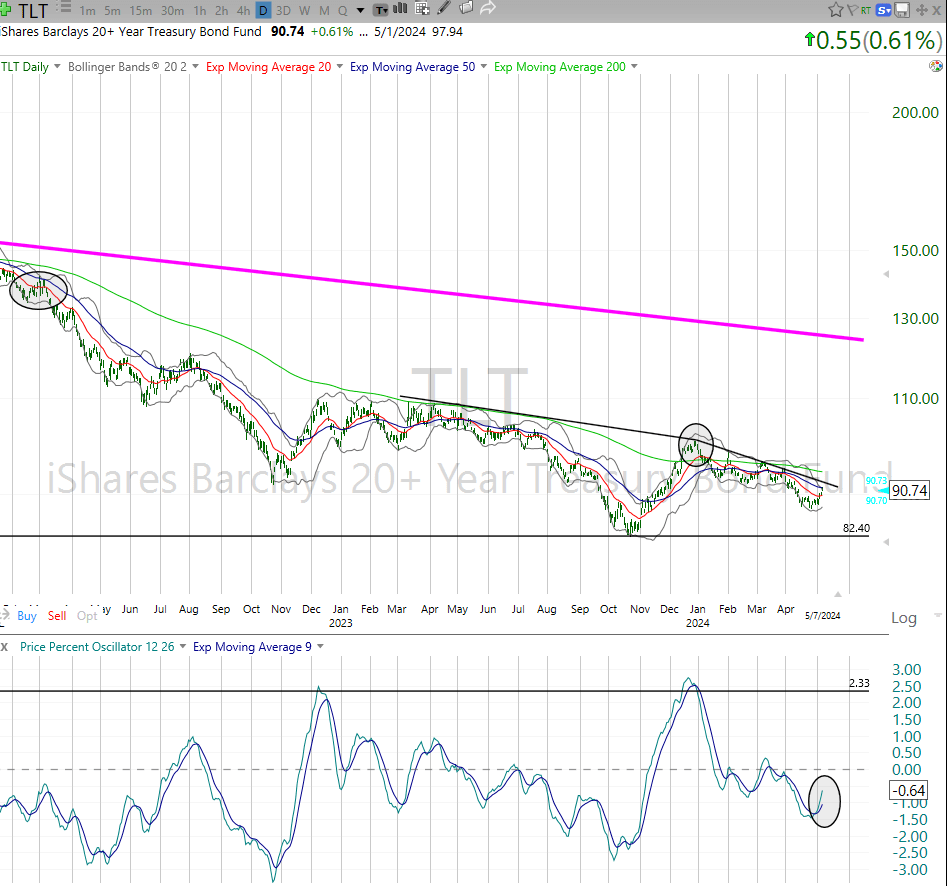Select the D timeframe highlighted in blue

coord(263,9)
